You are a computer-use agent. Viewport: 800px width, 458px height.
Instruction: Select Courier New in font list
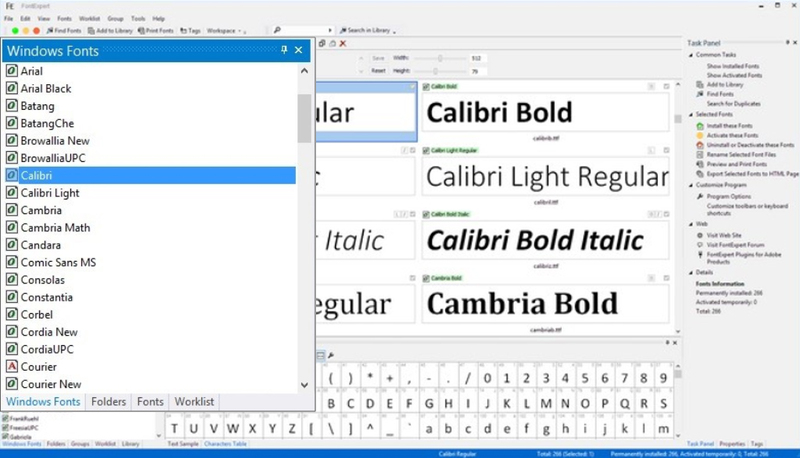coord(51,384)
